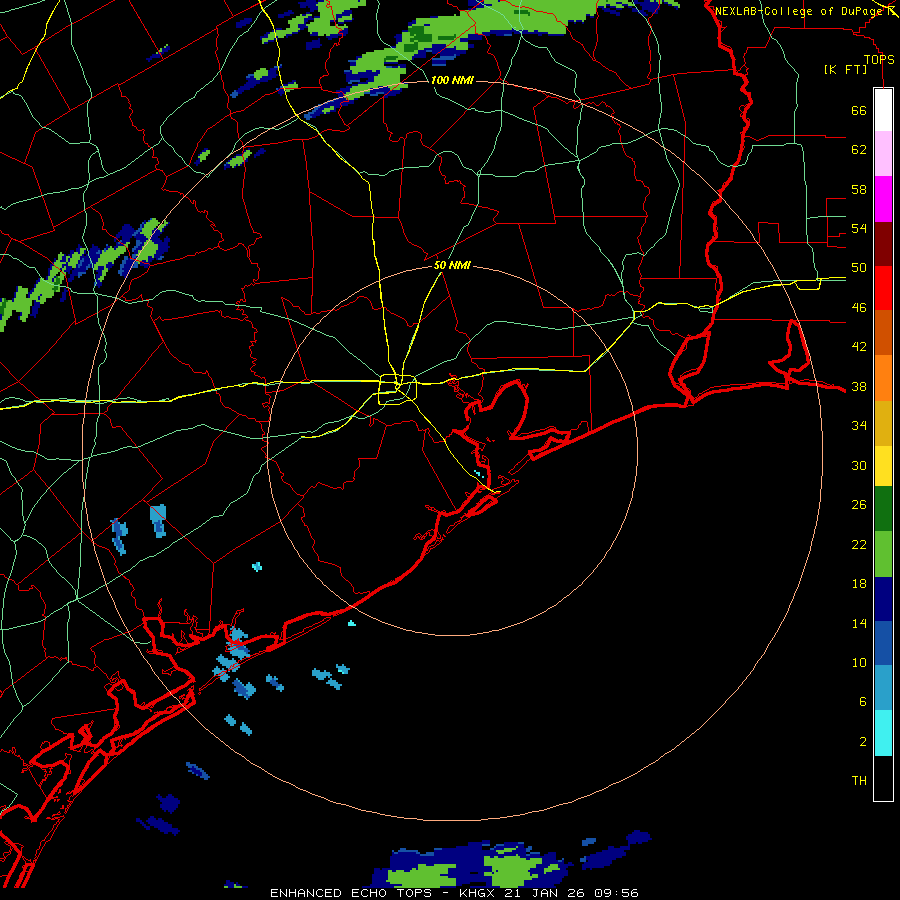Click the black TH legend swatch
This screenshot has width=900, height=900.
click(883, 778)
